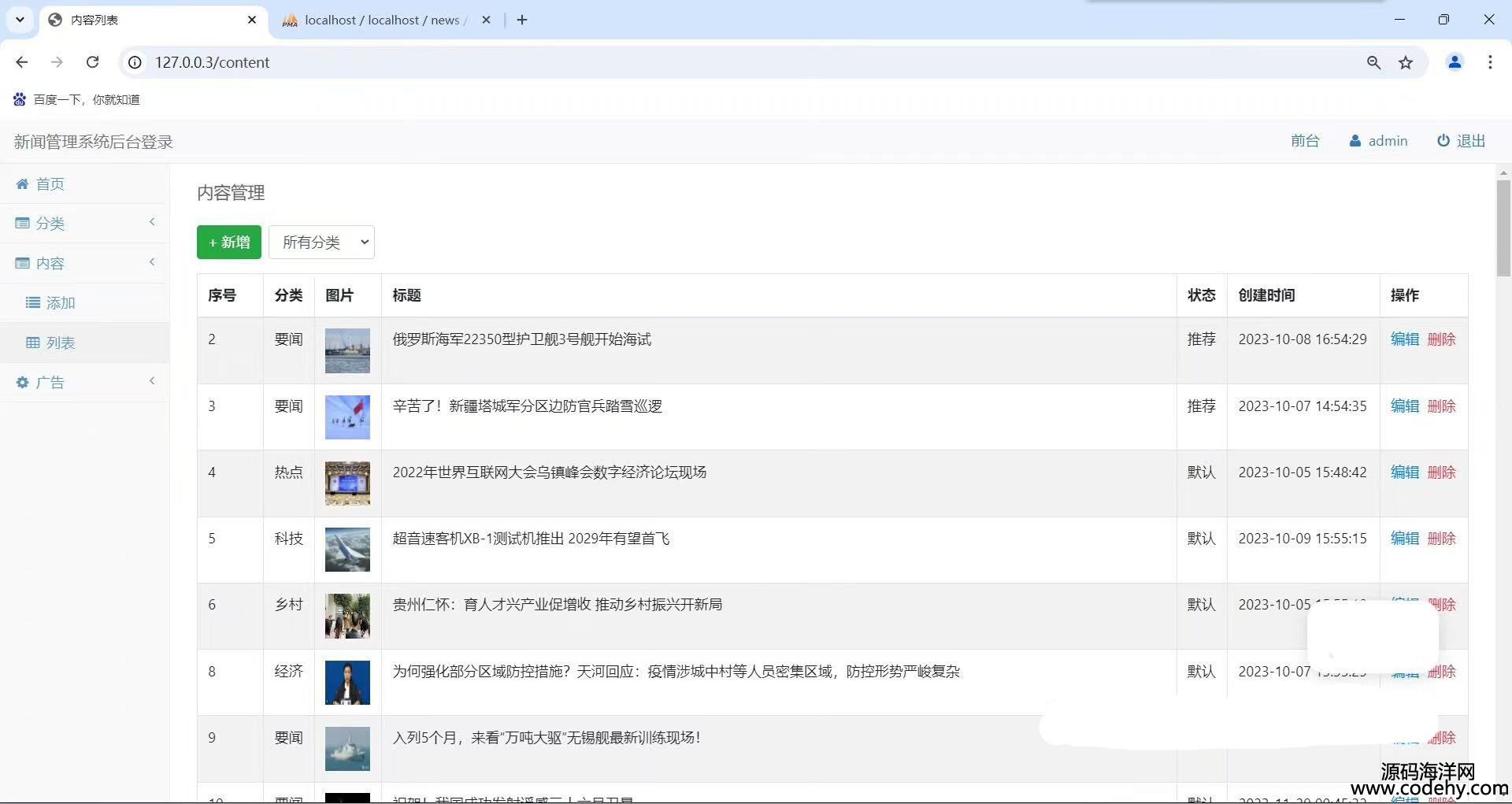Click 退出 to log out
This screenshot has height=804, width=1512.
[x=1462, y=141]
